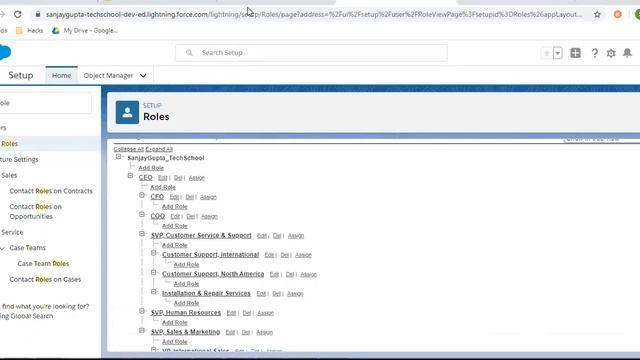Image resolution: width=640 pixels, height=360 pixels.
Task: Open the Salesforce help question mark icon
Action: click(594, 53)
